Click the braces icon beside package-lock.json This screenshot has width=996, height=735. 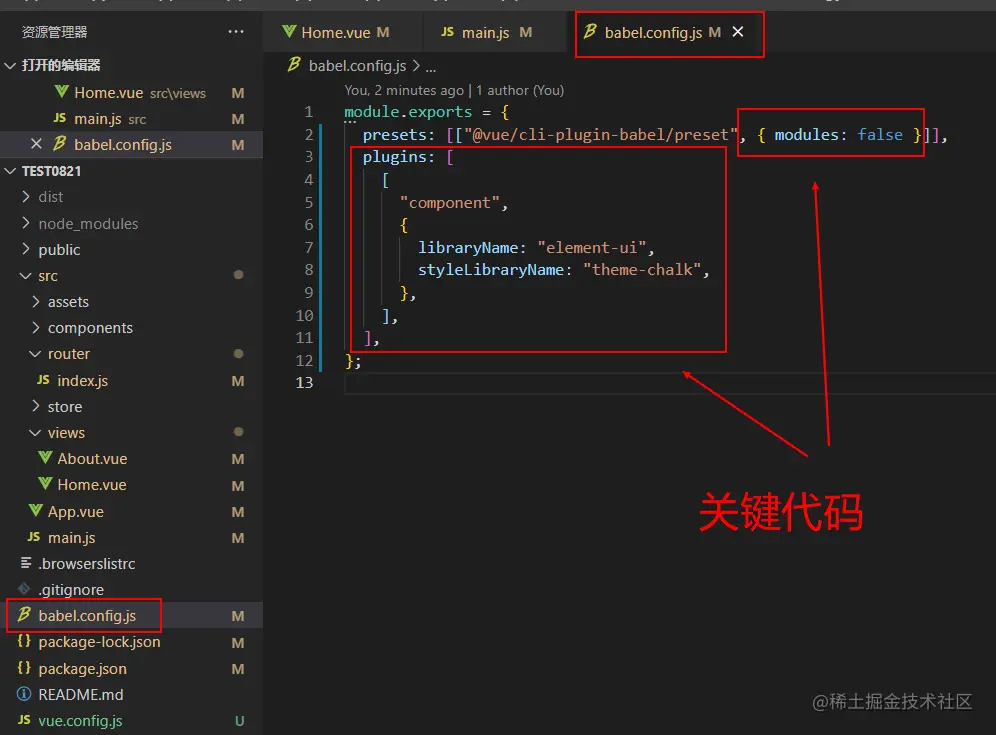24,641
